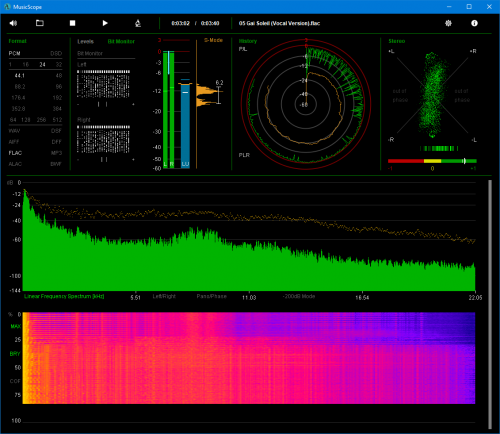Toggle the S-Mode loudness option
This screenshot has width=500, height=434.
(x=213, y=40)
